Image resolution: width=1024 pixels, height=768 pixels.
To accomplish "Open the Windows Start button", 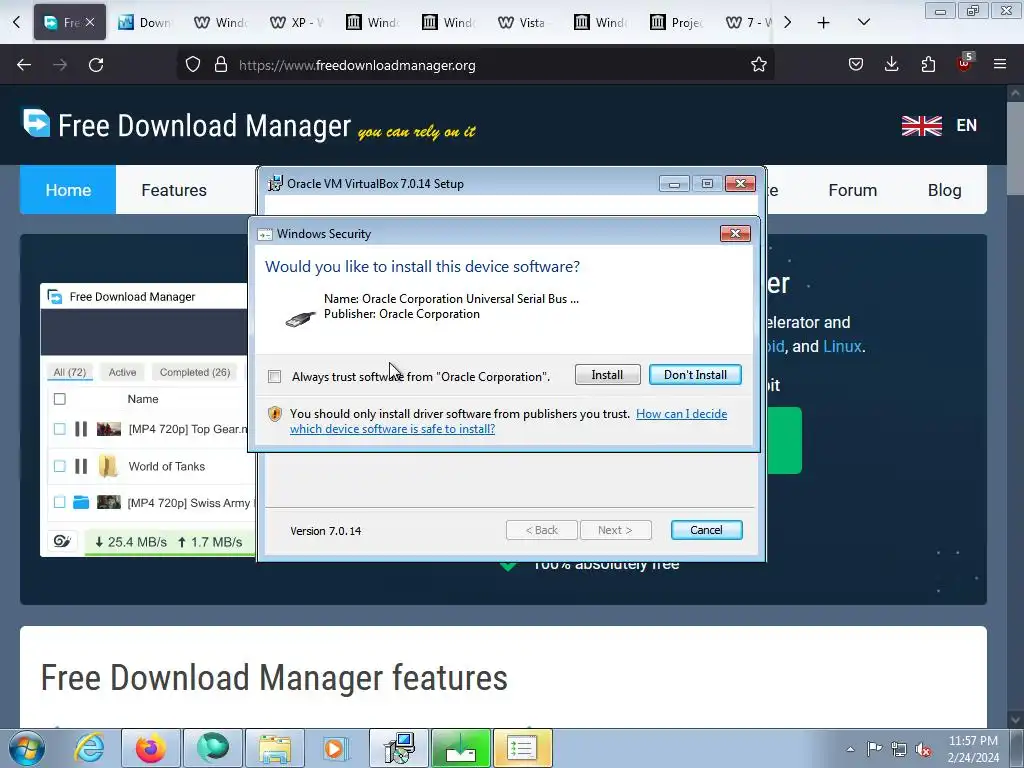I will 27,748.
